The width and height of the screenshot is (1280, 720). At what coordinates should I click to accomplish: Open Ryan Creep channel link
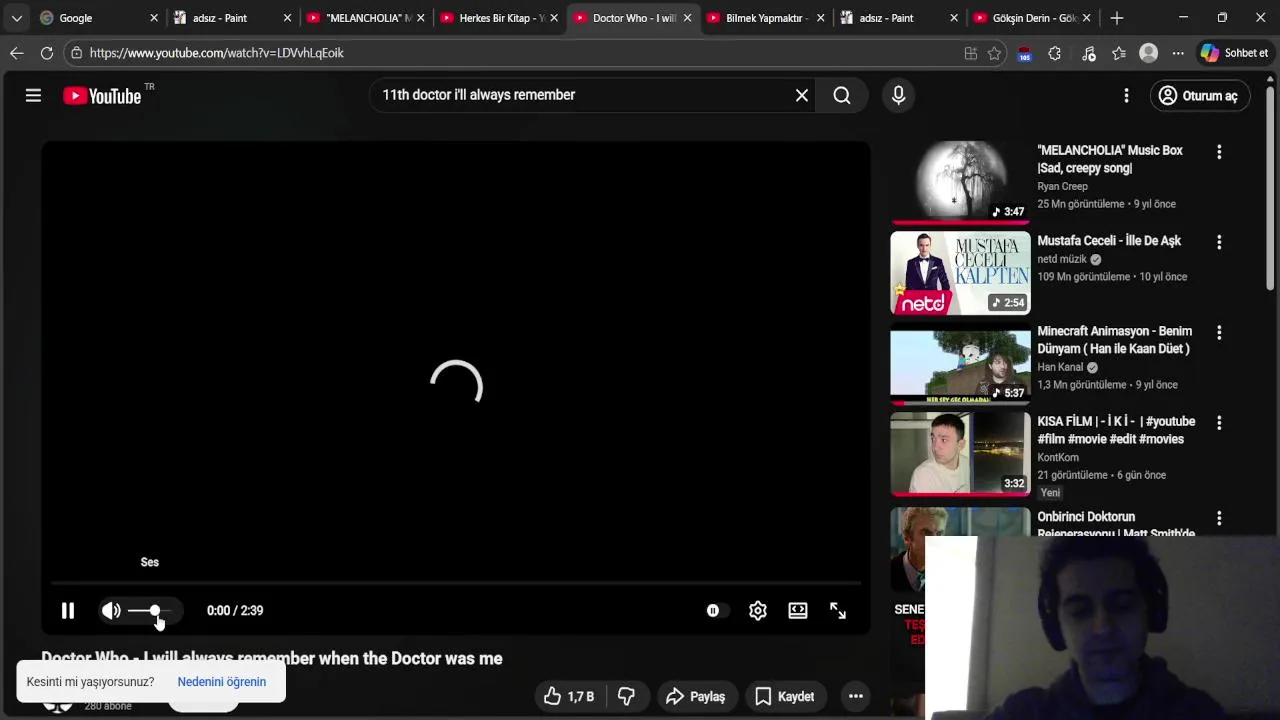1062,186
